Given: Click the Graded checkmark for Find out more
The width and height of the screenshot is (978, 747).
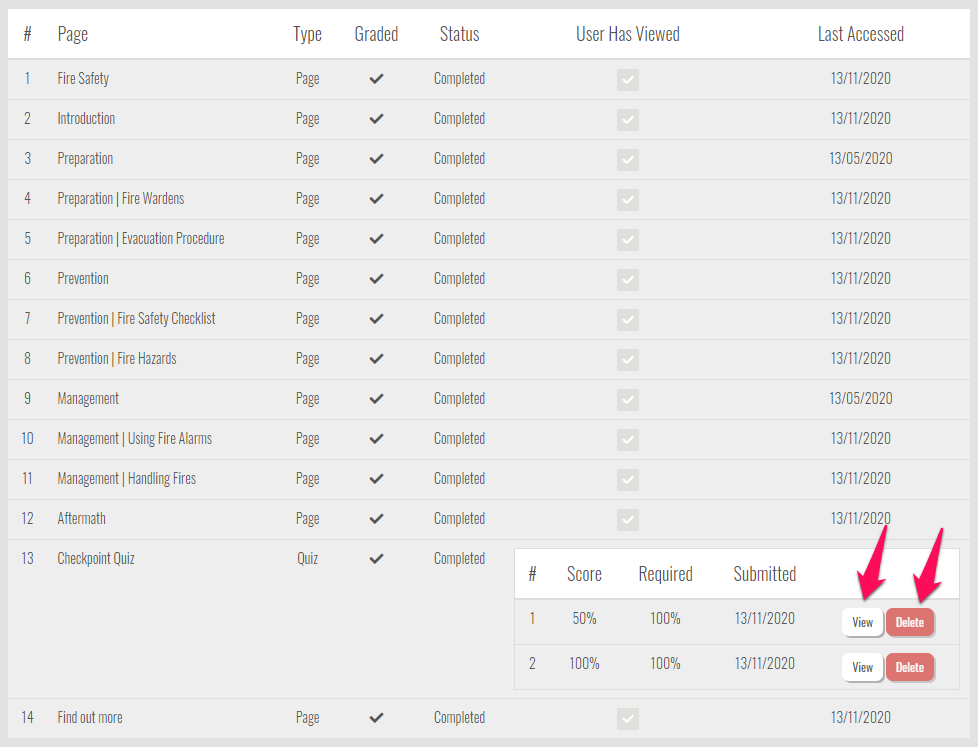Looking at the screenshot, I should [376, 718].
